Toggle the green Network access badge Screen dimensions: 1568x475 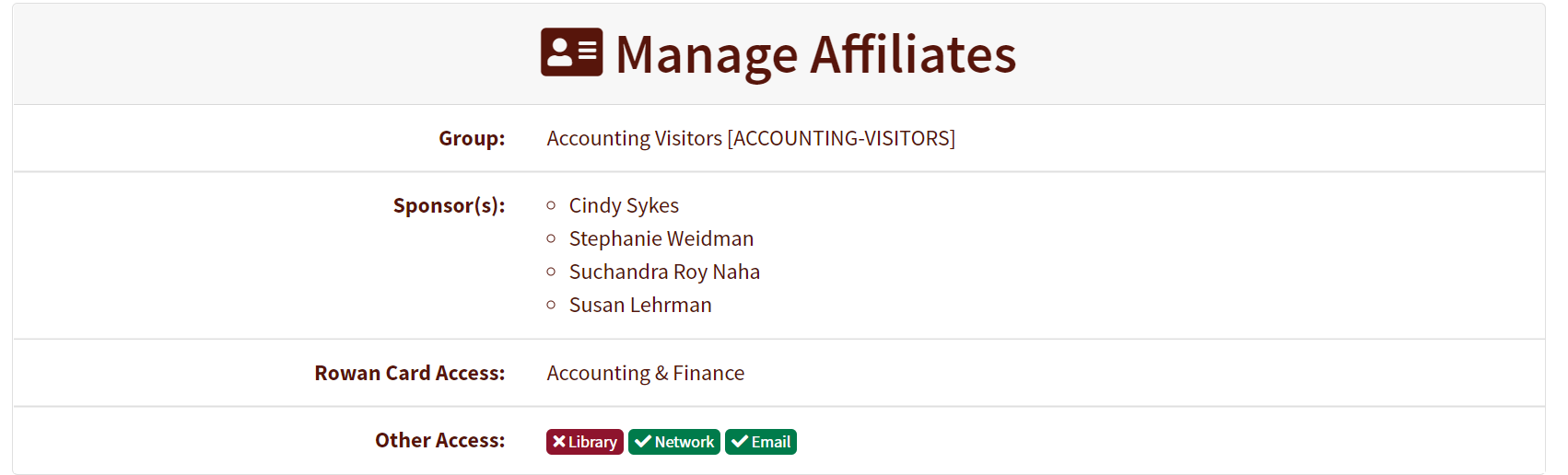pos(674,442)
